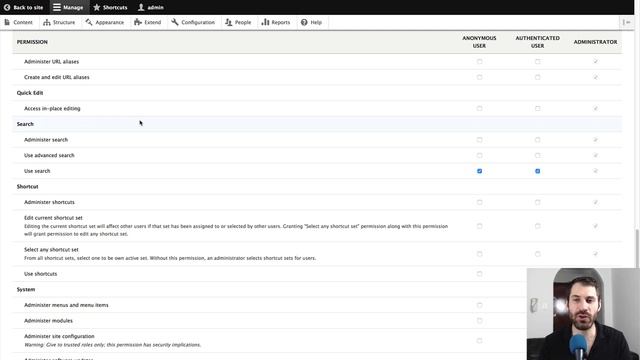Click the Shortcuts toolbar tab
Image resolution: width=640 pixels, height=360 pixels.
(x=110, y=7)
